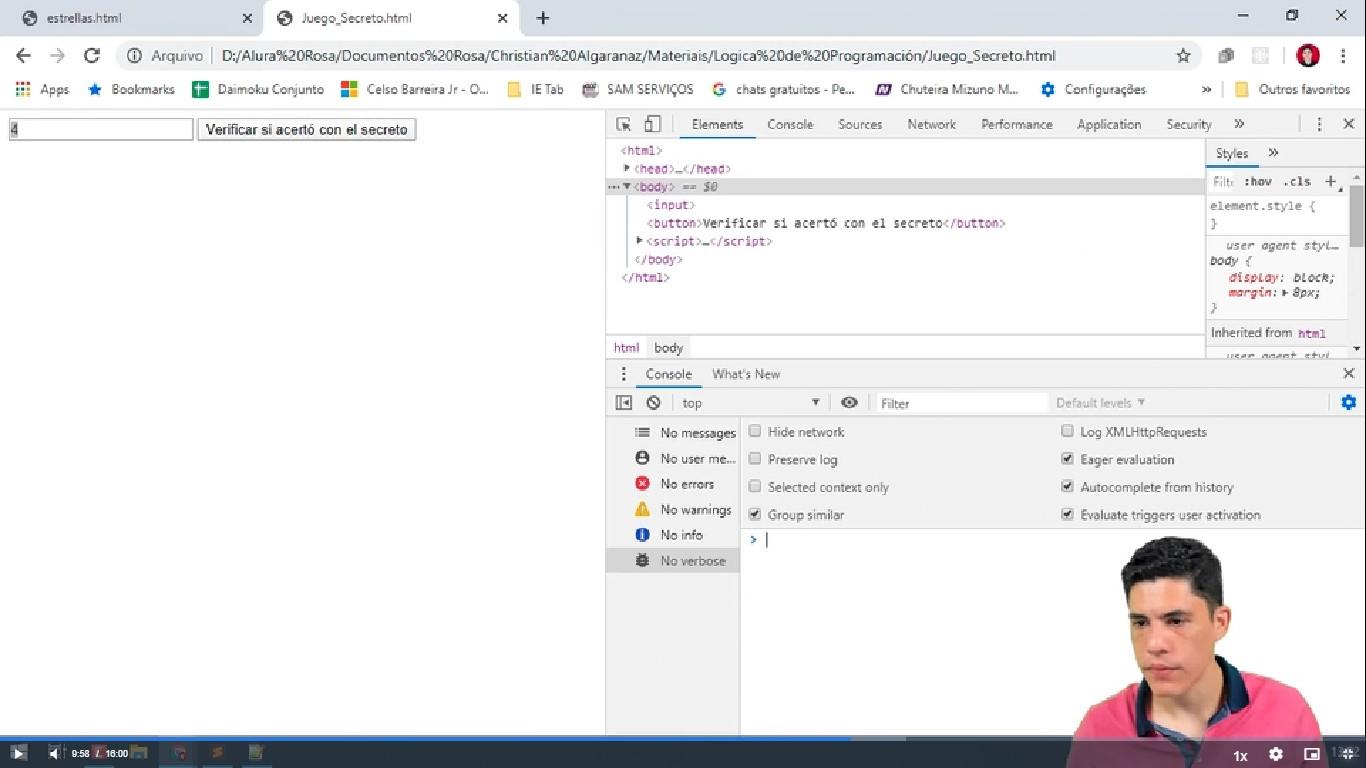
Task: Select the 'No messages' sidebar entry
Action: 673,433
